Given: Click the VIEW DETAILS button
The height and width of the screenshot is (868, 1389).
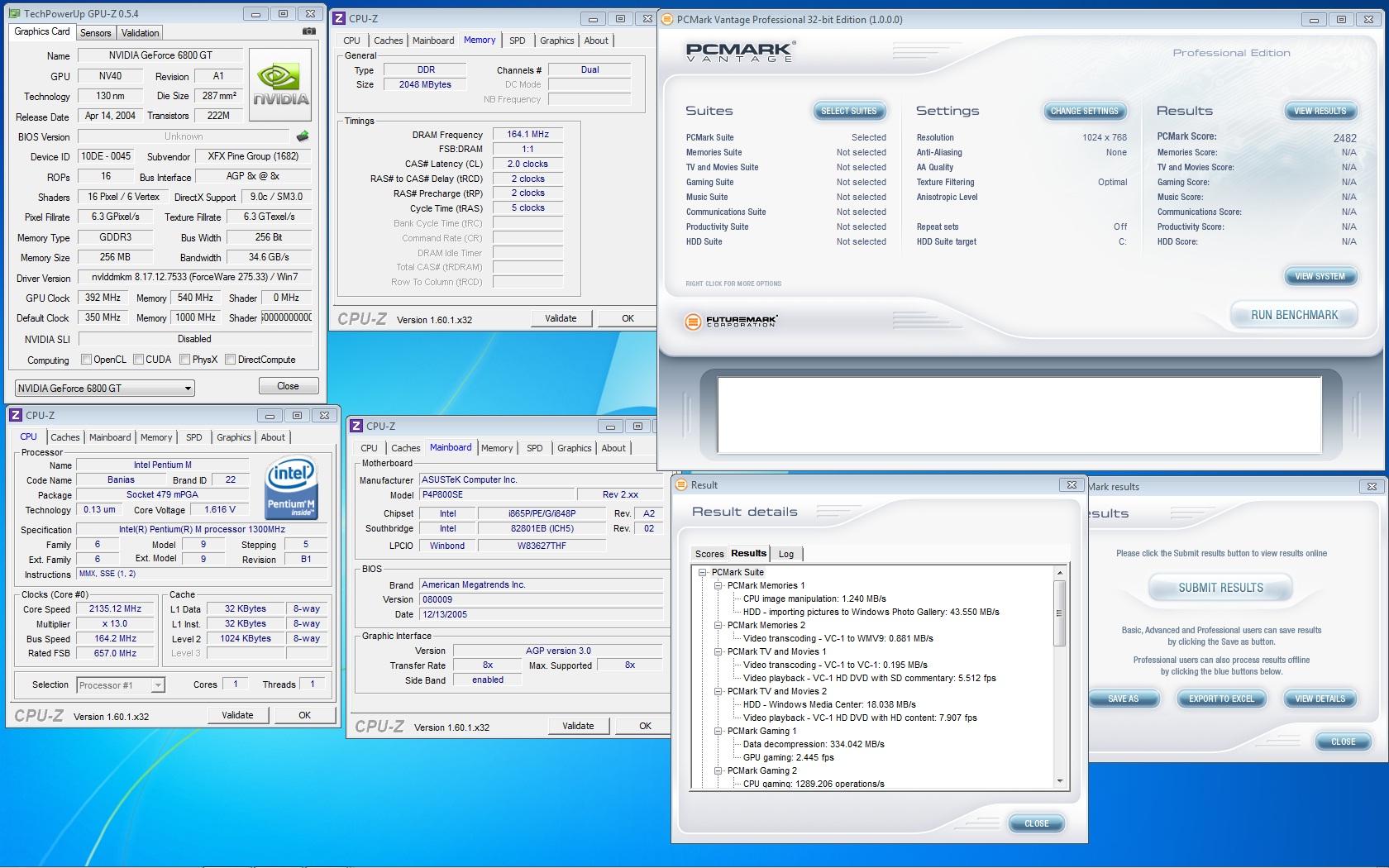Looking at the screenshot, I should click(x=1320, y=699).
